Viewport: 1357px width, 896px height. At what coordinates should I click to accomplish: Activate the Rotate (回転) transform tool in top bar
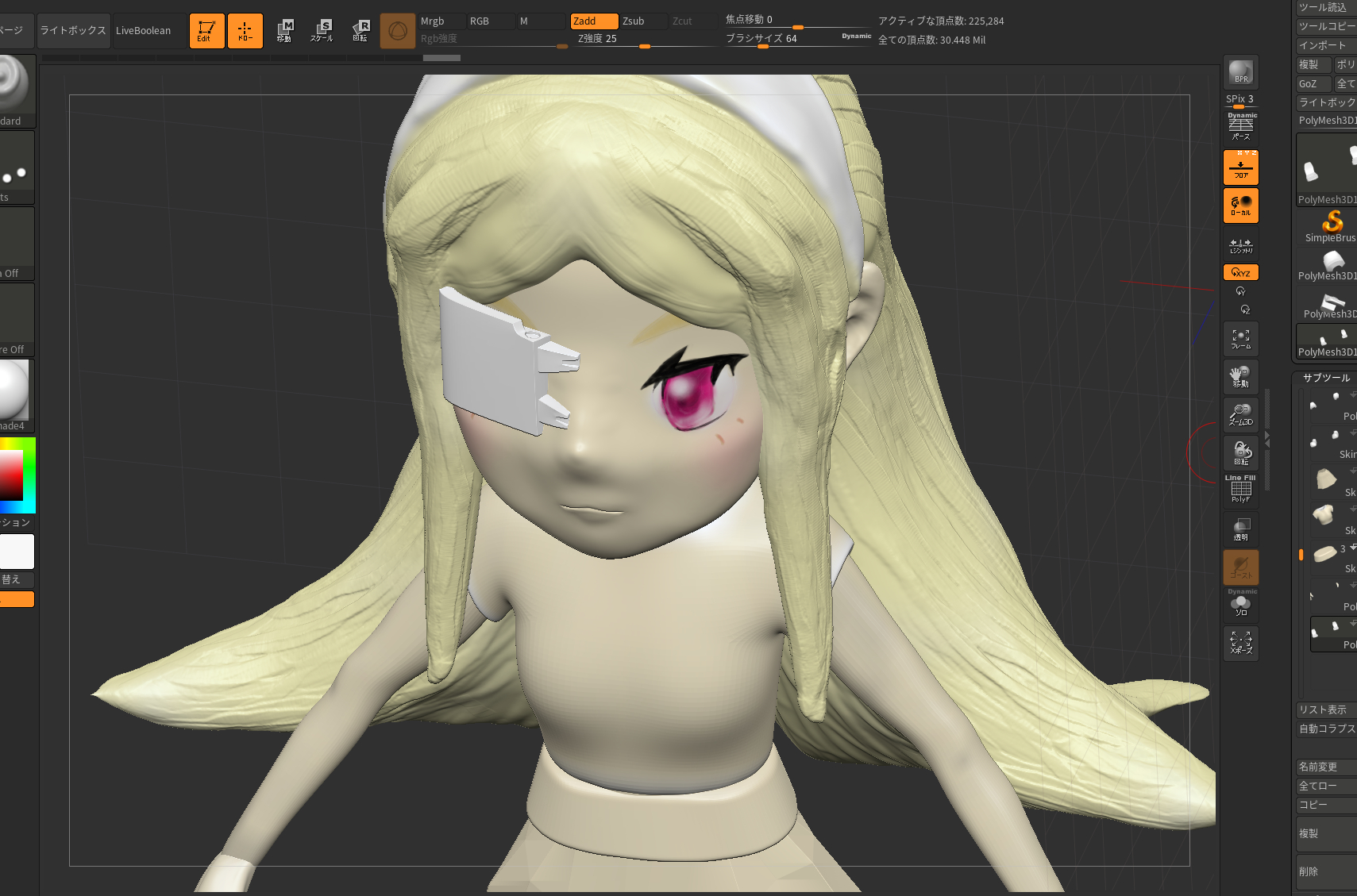360,31
